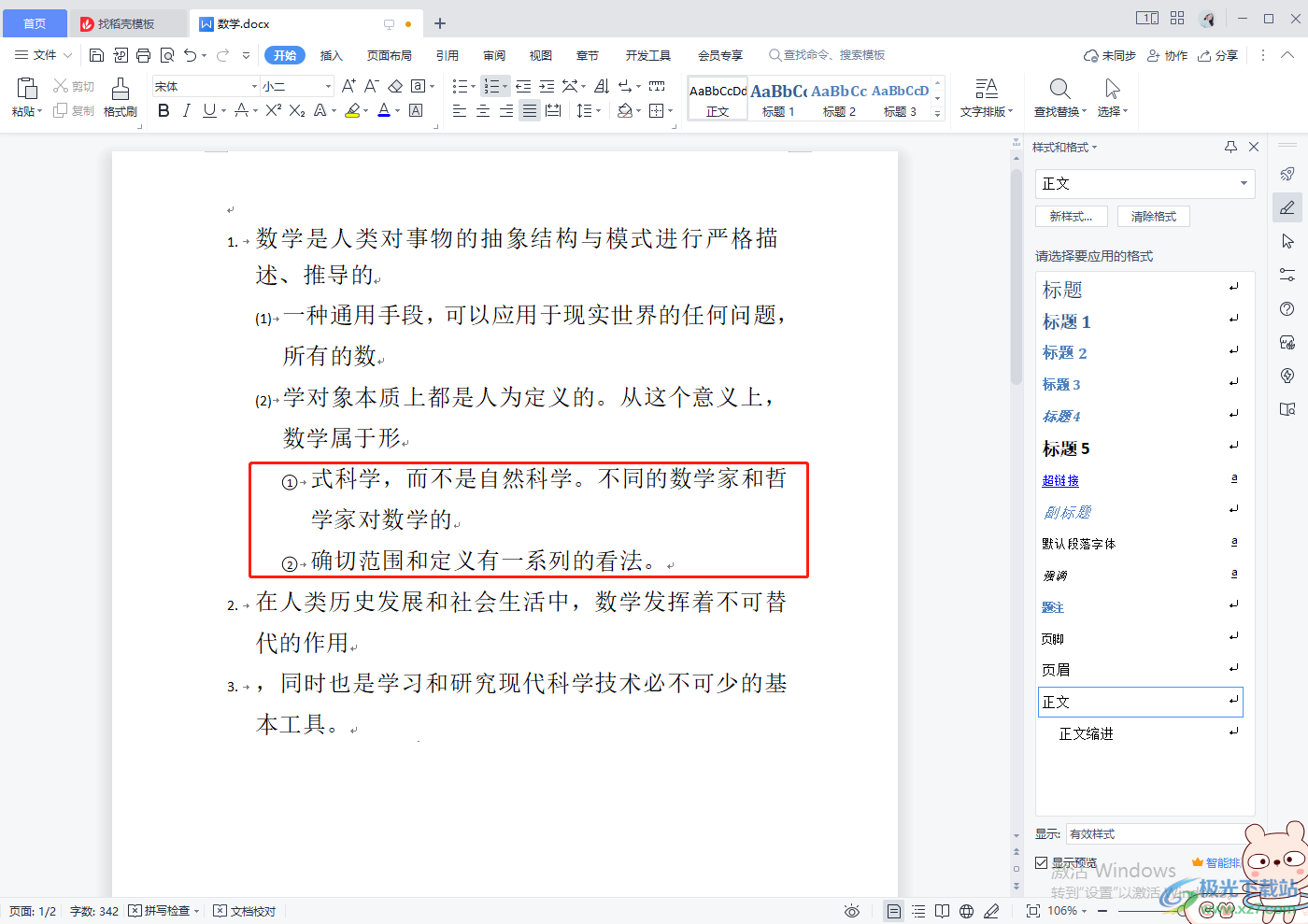Expand the File (文件) menu arrow
Image resolution: width=1308 pixels, height=924 pixels.
point(67,55)
